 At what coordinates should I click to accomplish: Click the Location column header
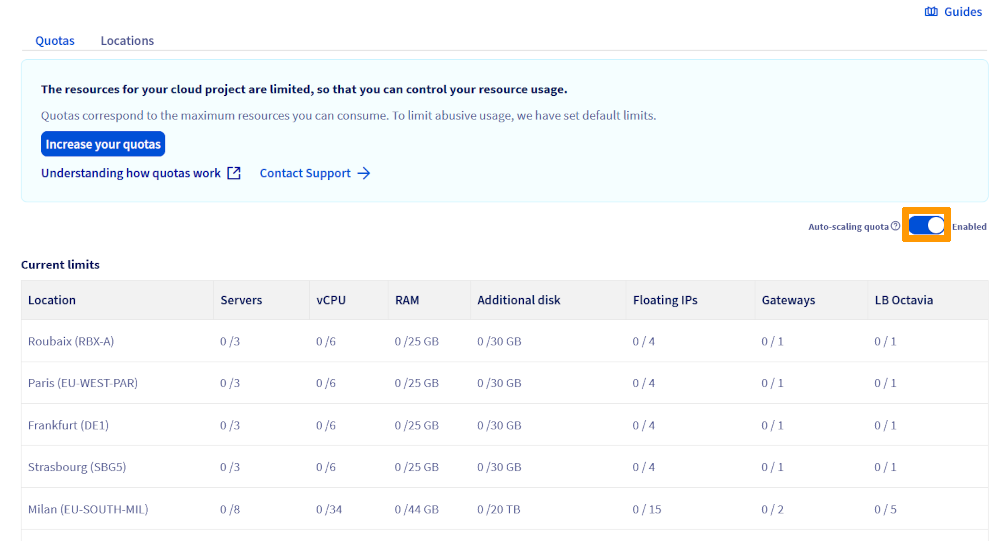click(x=52, y=300)
